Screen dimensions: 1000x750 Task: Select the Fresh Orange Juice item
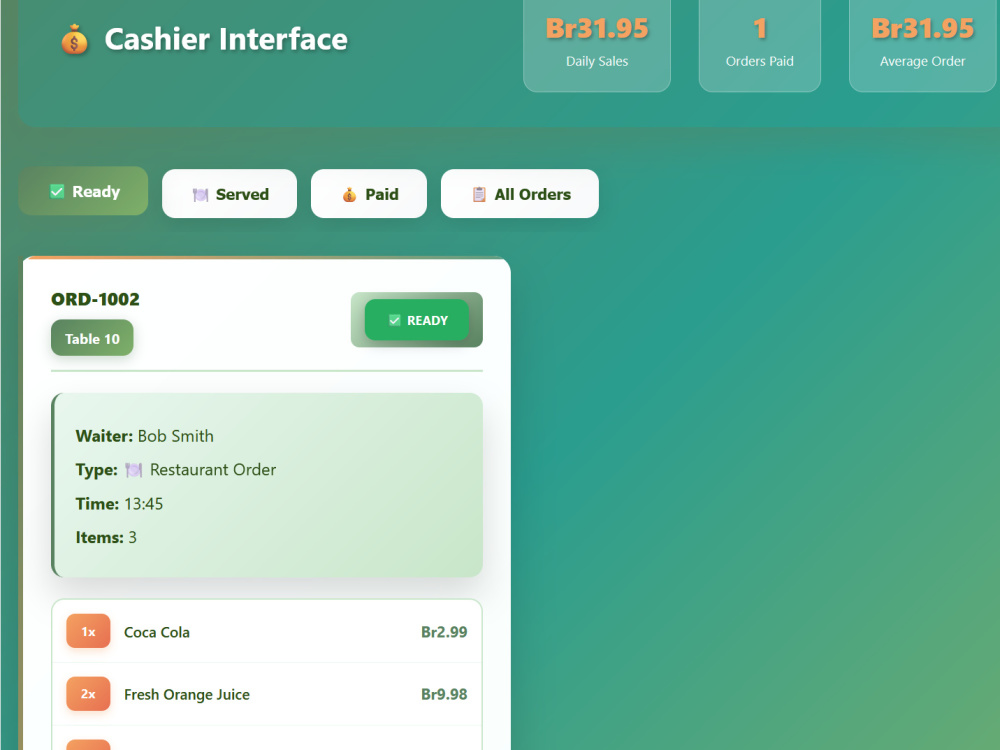(x=267, y=694)
